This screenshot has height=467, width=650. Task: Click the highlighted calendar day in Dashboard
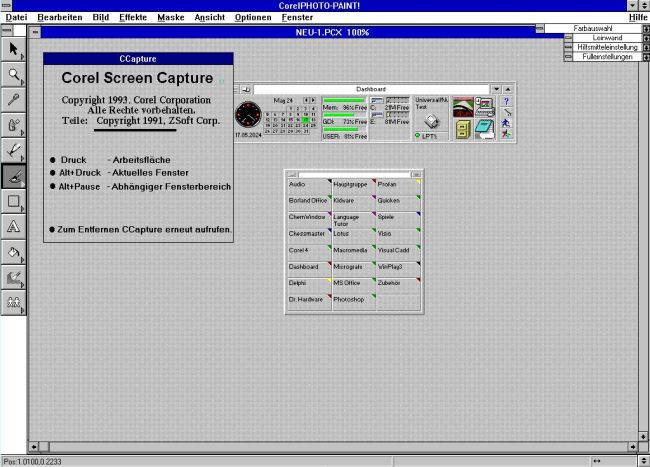tap(306, 120)
